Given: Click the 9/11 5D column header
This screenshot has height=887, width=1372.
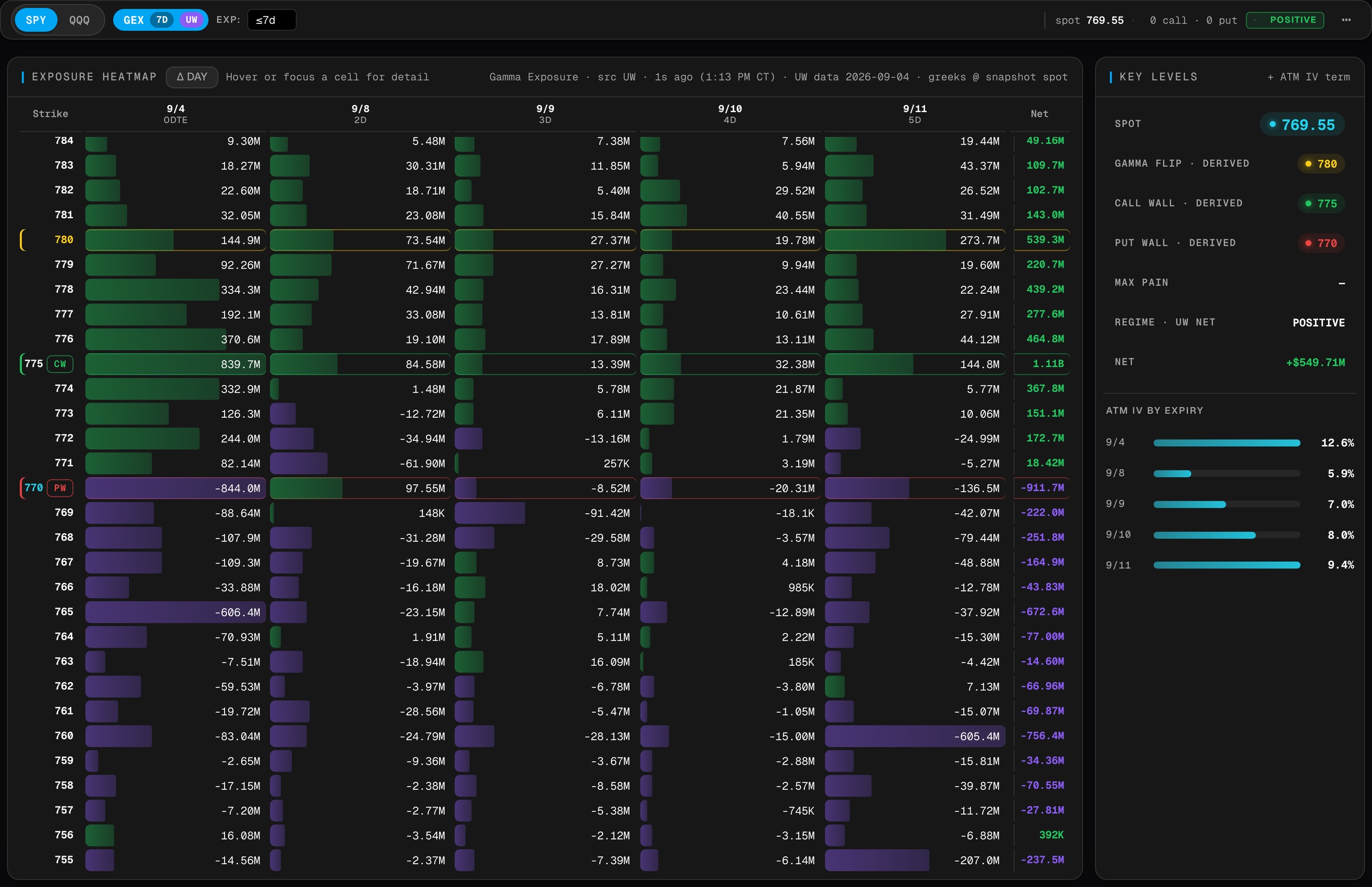Looking at the screenshot, I should click(x=915, y=114).
